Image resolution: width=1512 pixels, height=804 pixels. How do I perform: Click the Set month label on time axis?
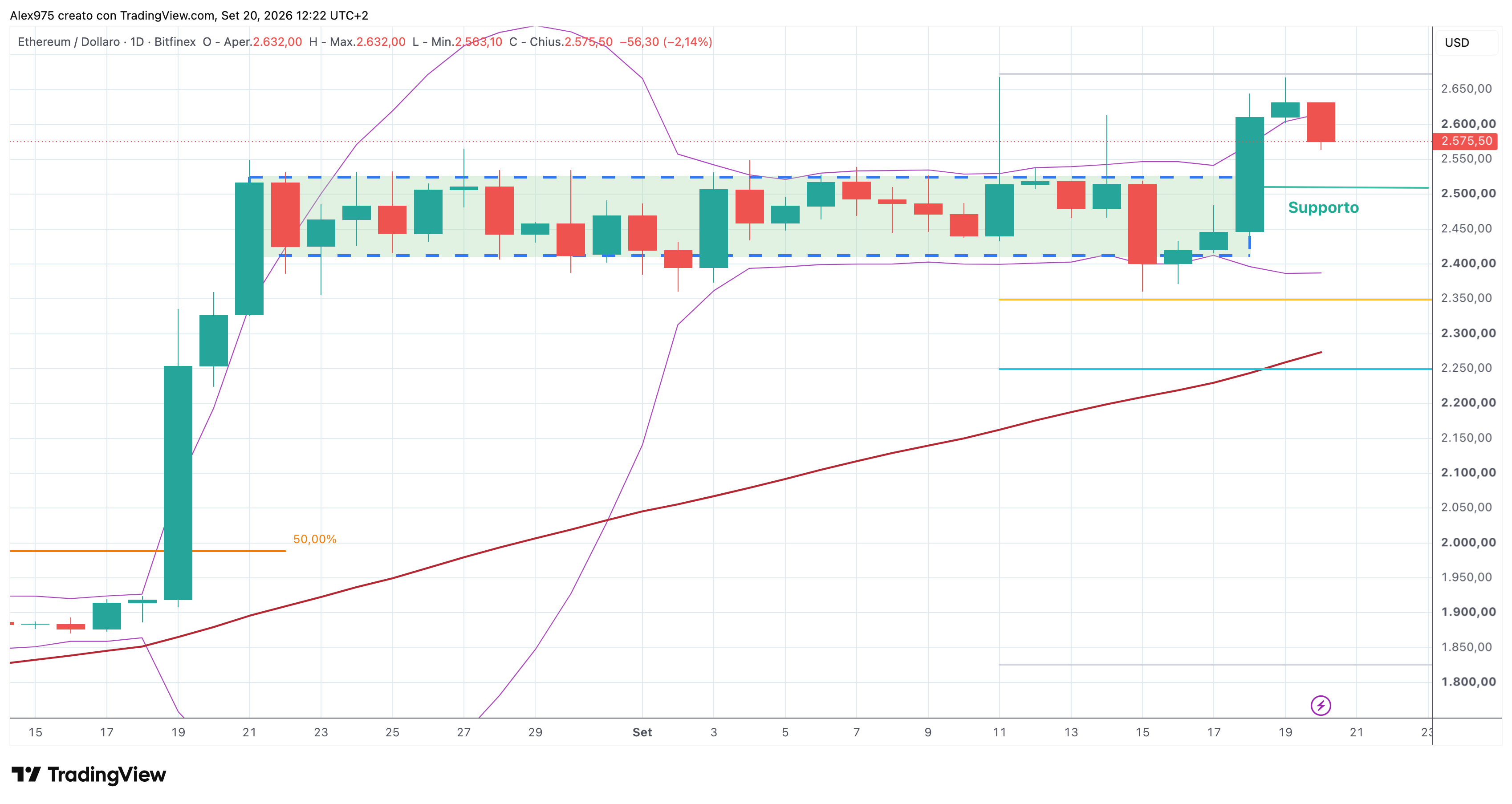pos(642,732)
